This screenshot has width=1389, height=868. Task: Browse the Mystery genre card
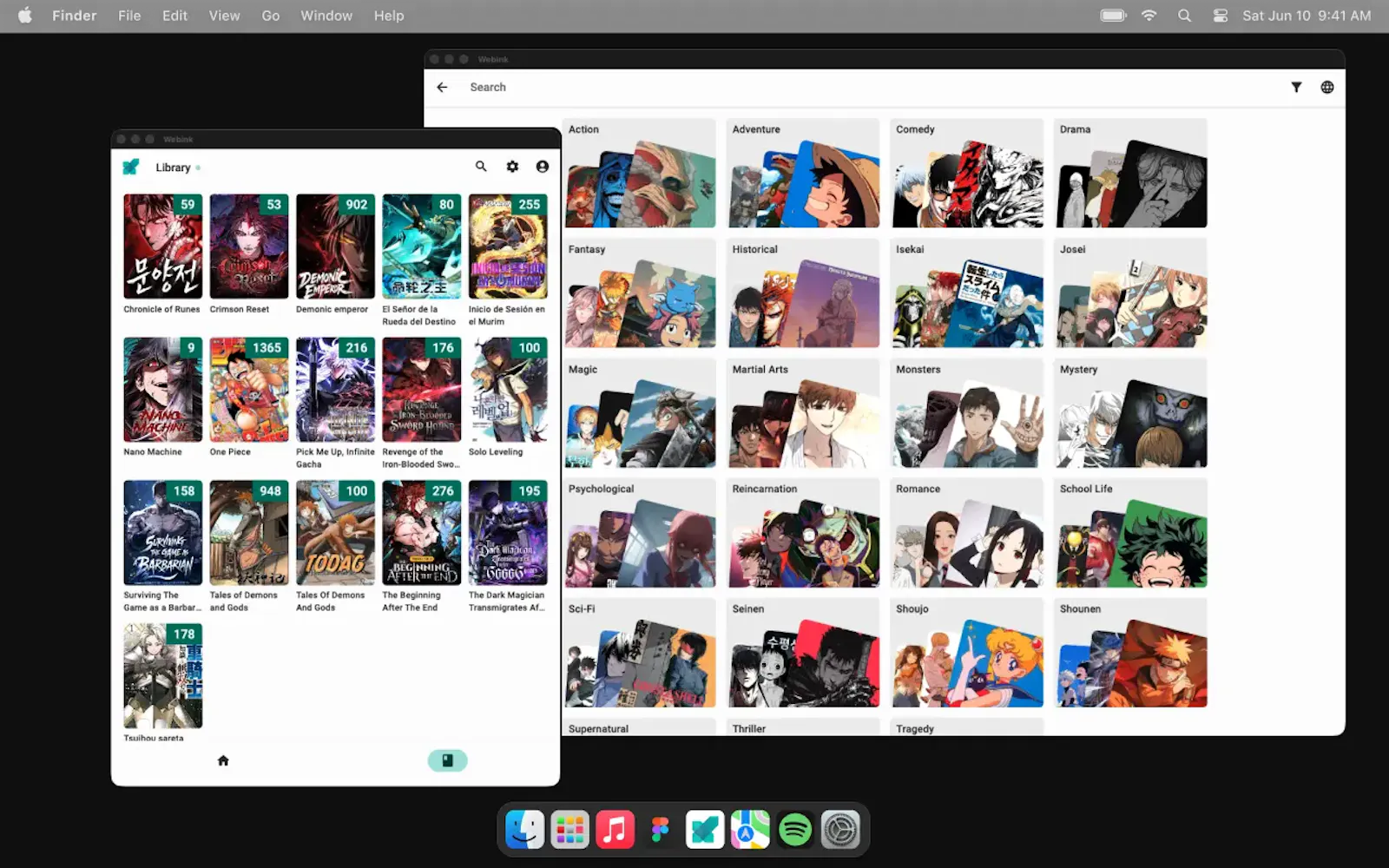[x=1131, y=413]
